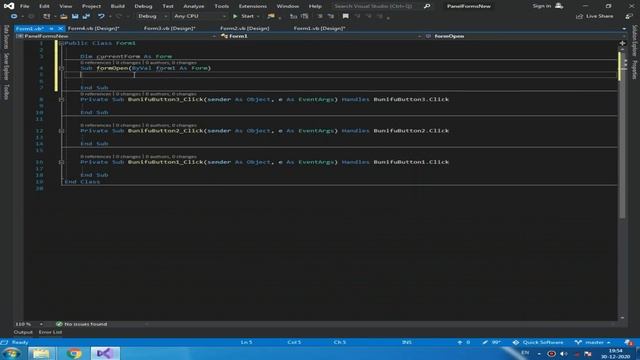Click the notifications icon in the status bar
The width and height of the screenshot is (640, 360).
(x=629, y=342)
